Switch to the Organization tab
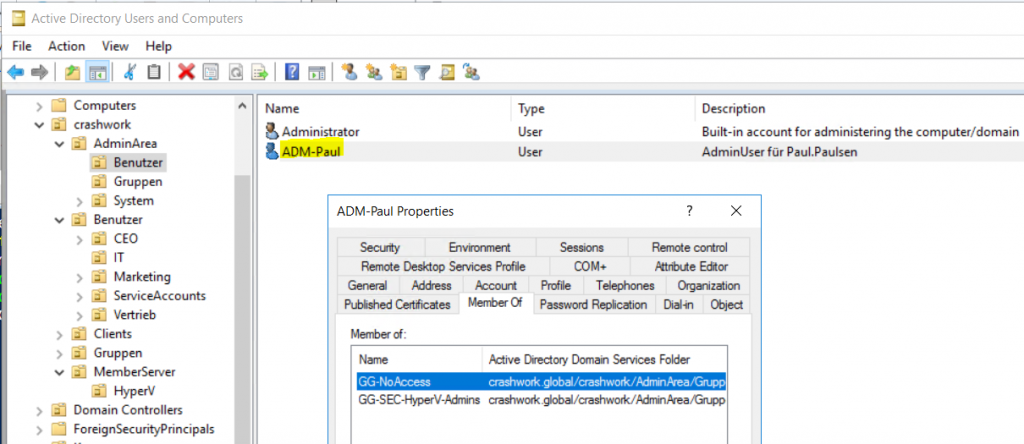This screenshot has height=444, width=1024. coord(709,285)
